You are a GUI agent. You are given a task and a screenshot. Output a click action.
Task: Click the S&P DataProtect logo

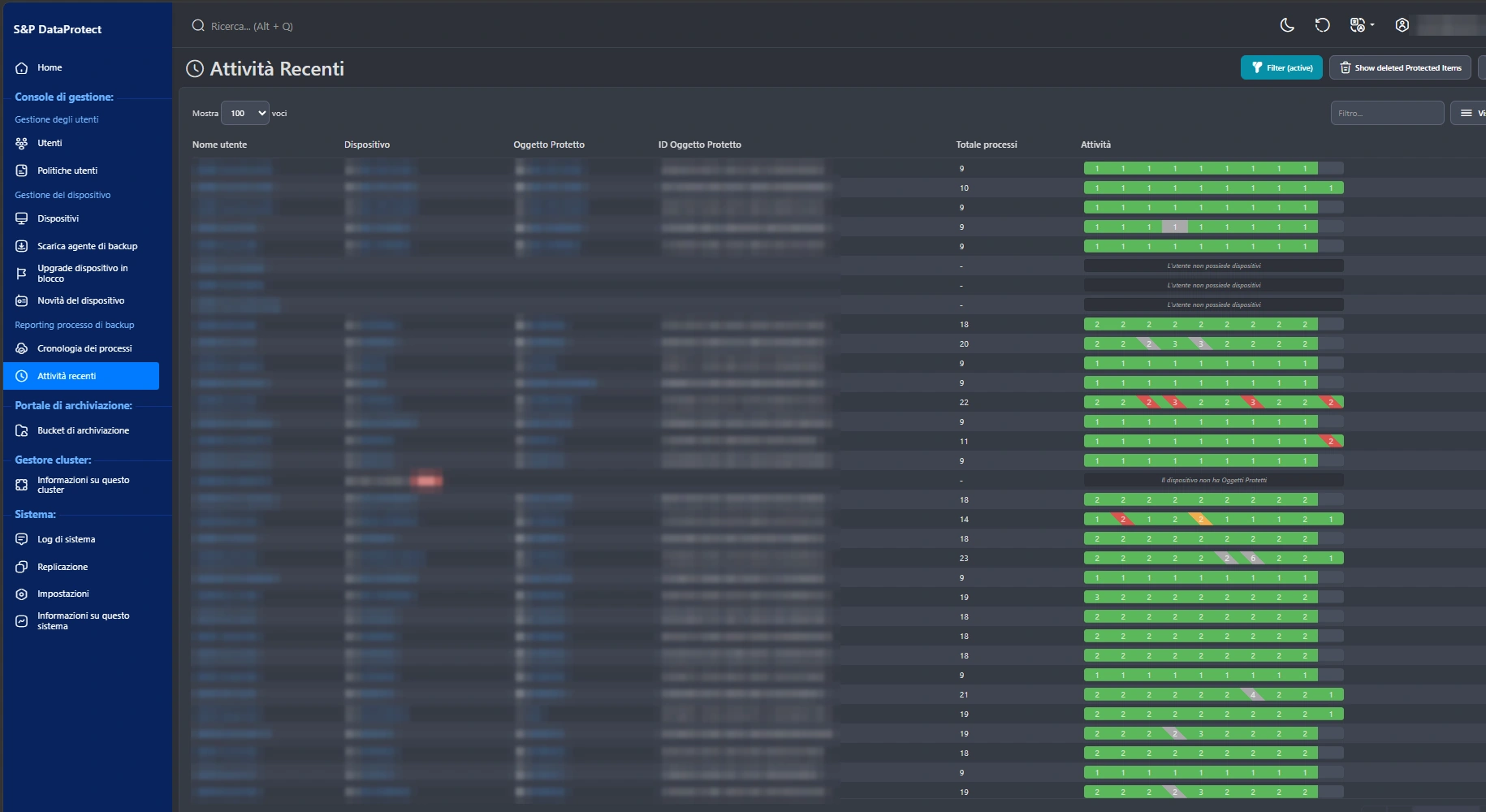click(58, 29)
